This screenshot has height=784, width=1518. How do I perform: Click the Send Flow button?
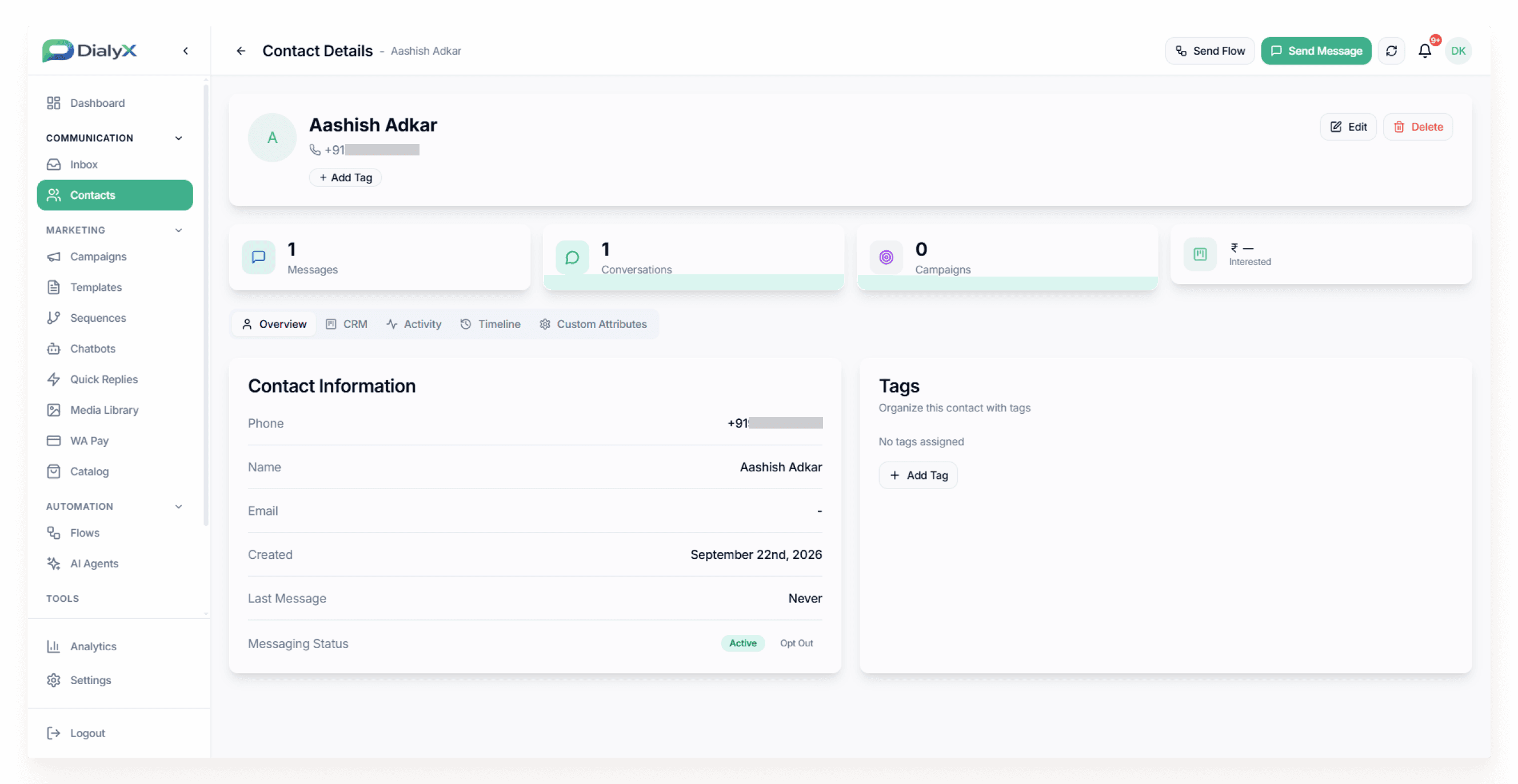tap(1210, 51)
